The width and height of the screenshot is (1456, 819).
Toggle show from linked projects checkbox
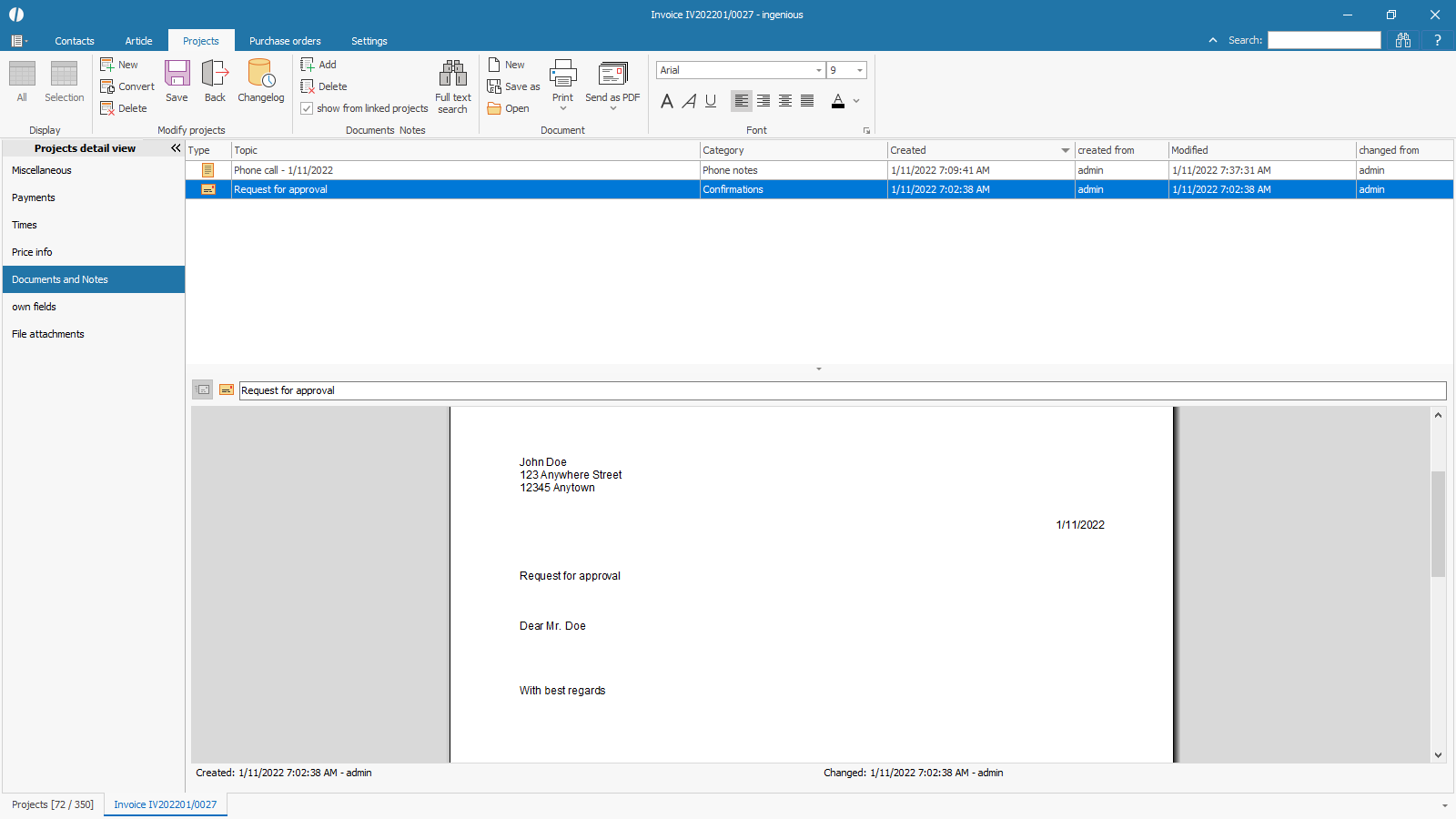pos(308,108)
